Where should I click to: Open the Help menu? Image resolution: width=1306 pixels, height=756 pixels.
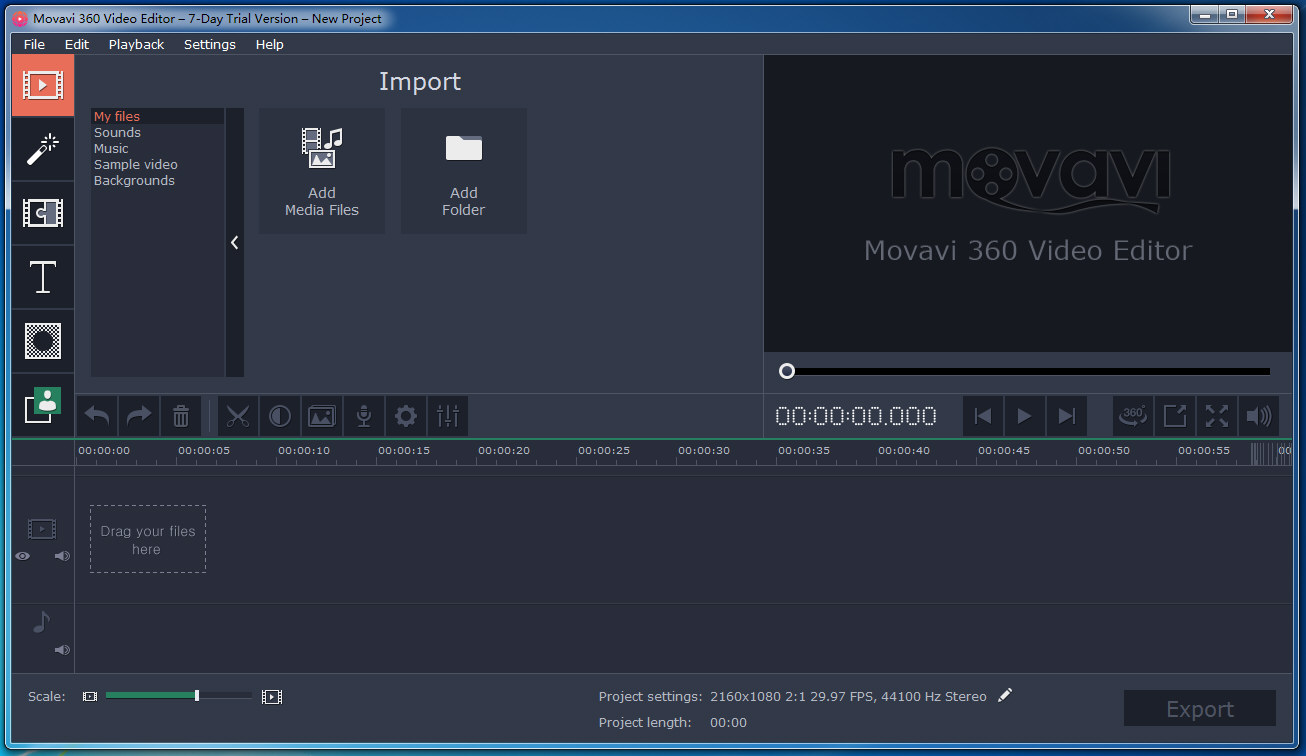(270, 44)
